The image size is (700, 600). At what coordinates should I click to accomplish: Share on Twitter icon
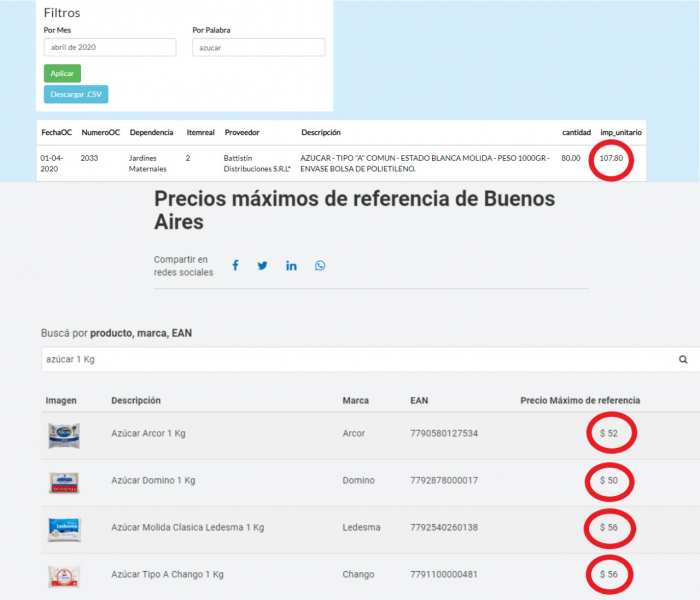tap(262, 266)
